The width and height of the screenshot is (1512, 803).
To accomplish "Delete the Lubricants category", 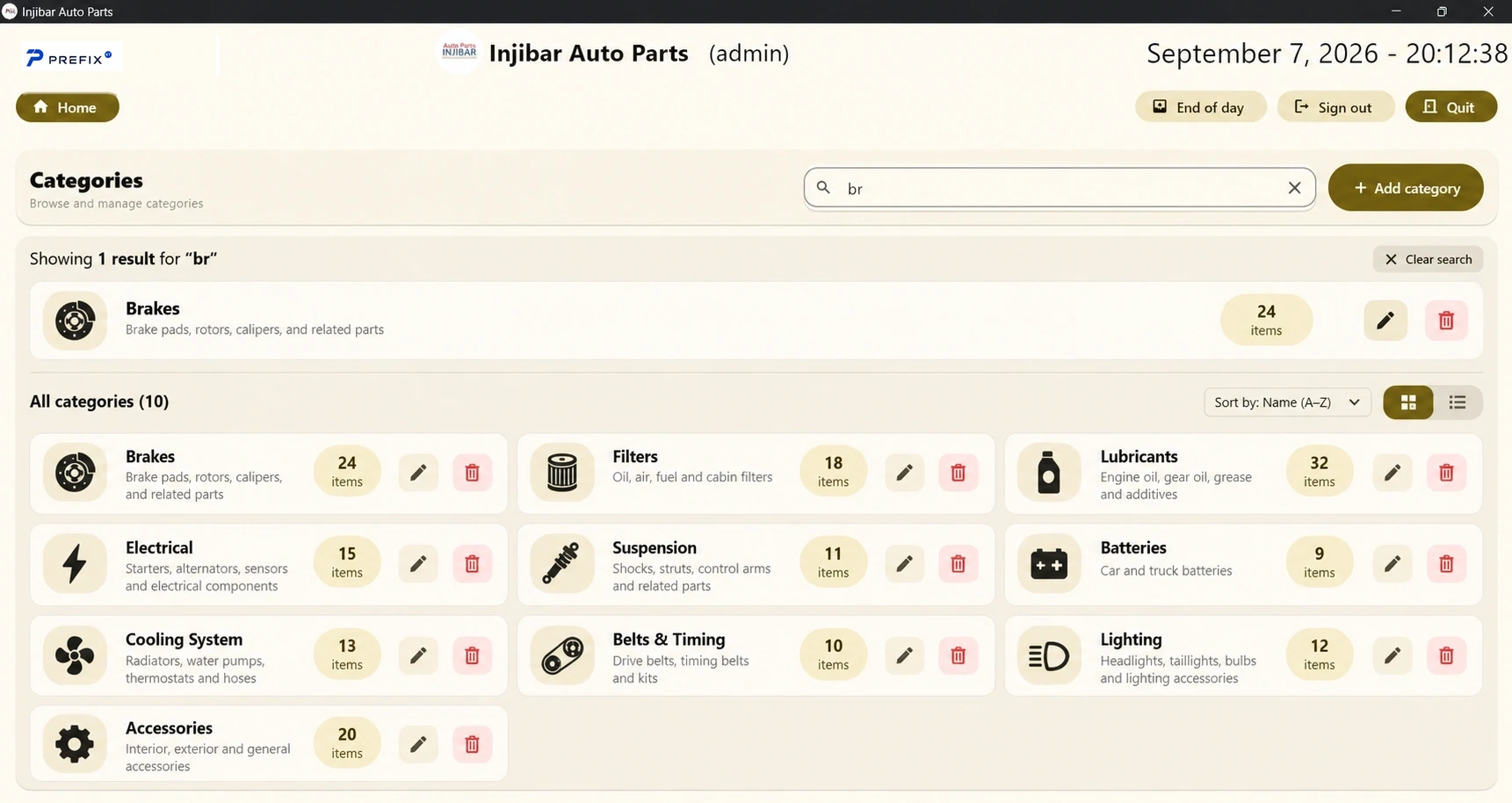I will (1446, 473).
